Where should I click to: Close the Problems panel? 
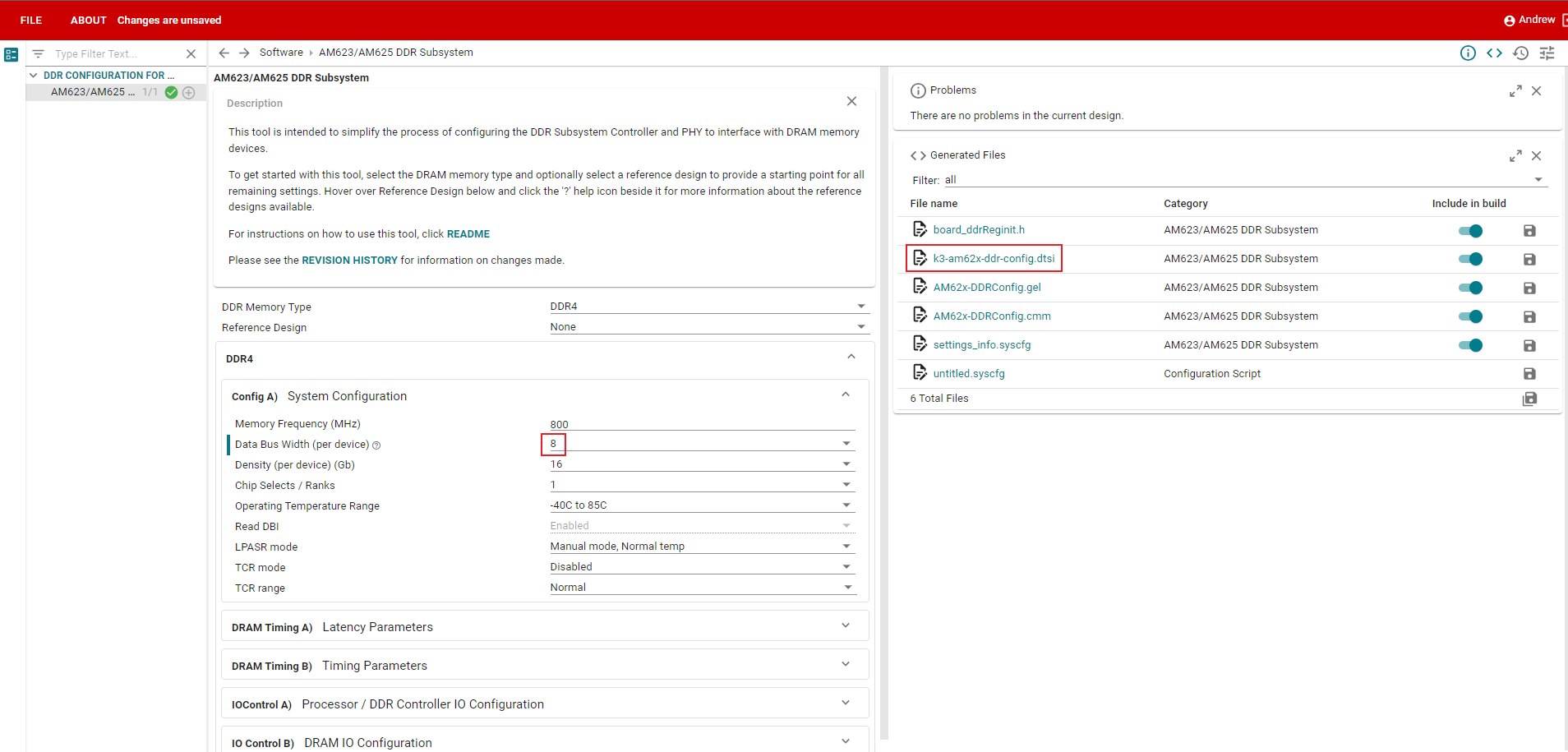tap(1536, 91)
